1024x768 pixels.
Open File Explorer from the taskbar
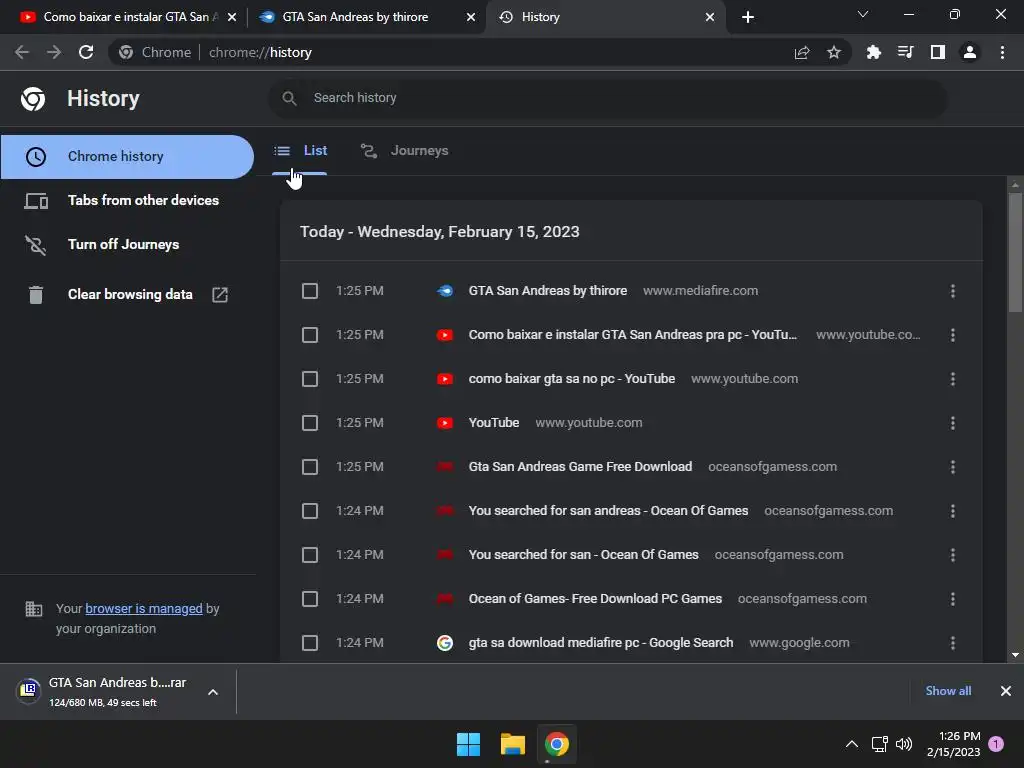pyautogui.click(x=513, y=744)
